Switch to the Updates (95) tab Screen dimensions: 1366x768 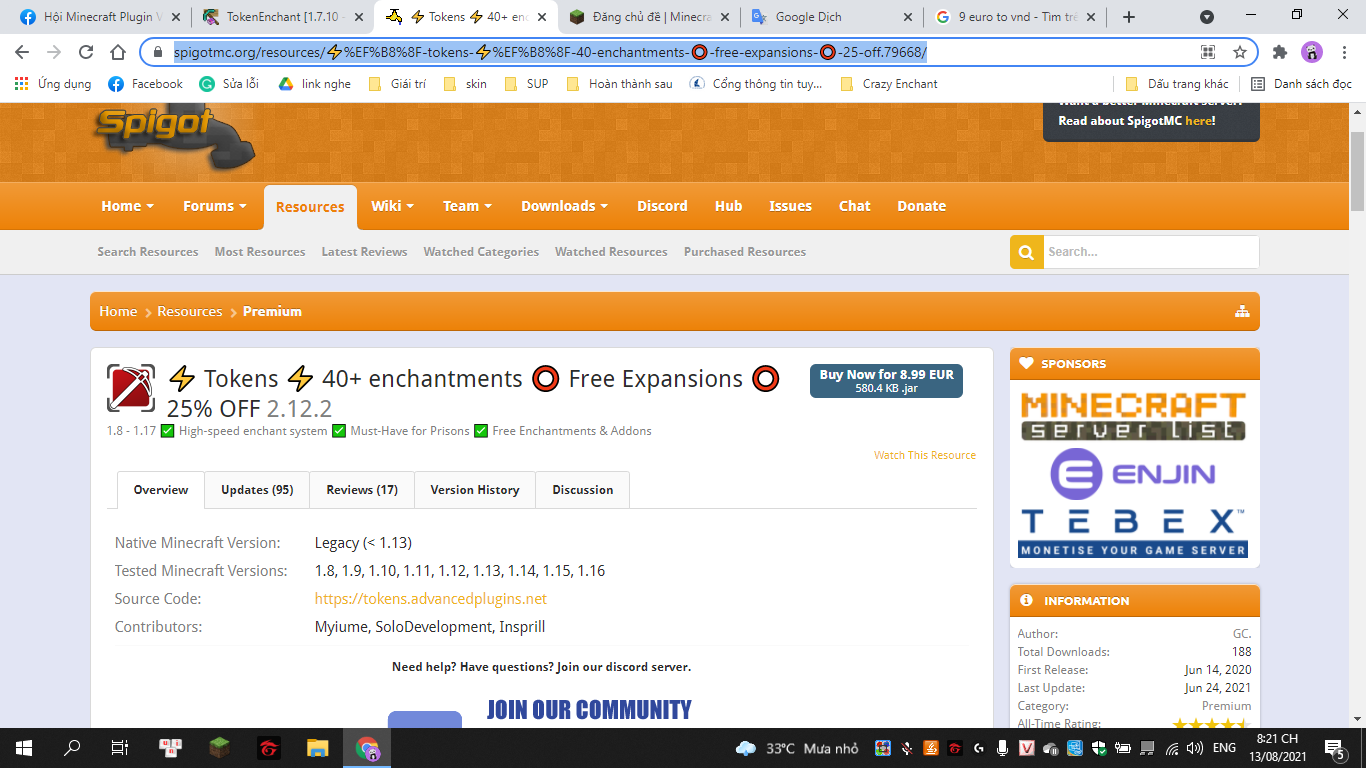point(257,490)
